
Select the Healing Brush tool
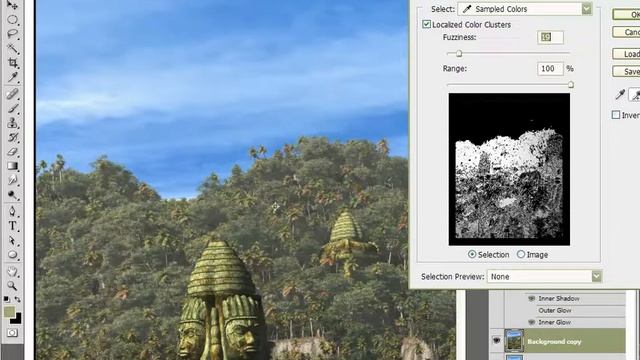pyautogui.click(x=12, y=94)
